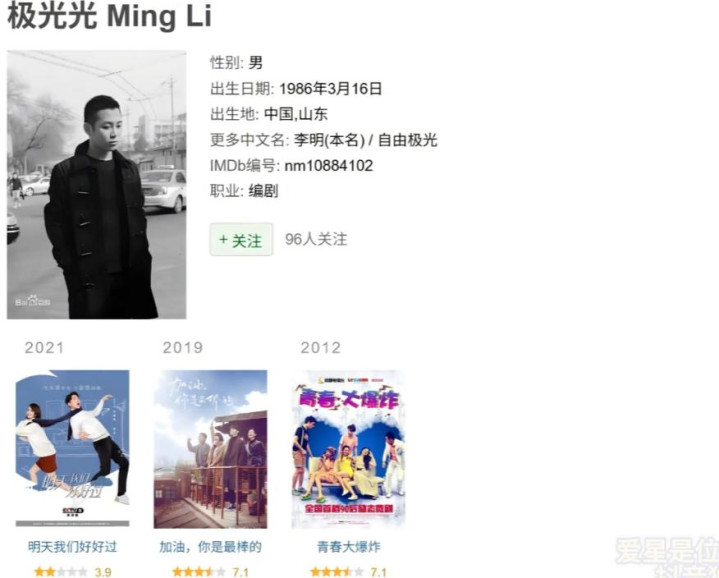Click the star rating under 青春大爆炸
The height and width of the screenshot is (578, 719).
337,572
